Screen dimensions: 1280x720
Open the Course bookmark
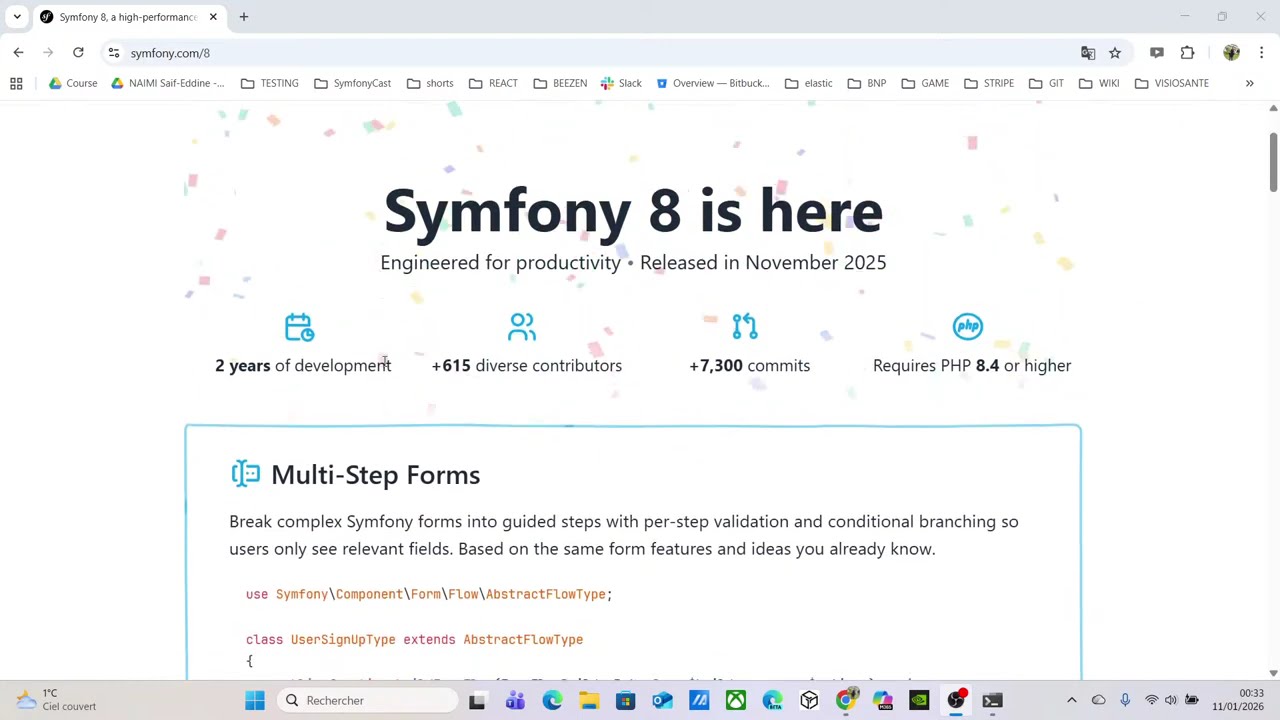73,83
